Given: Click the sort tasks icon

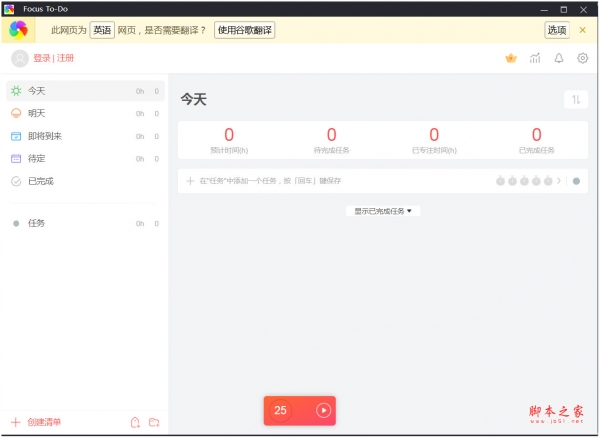Looking at the screenshot, I should pos(576,99).
